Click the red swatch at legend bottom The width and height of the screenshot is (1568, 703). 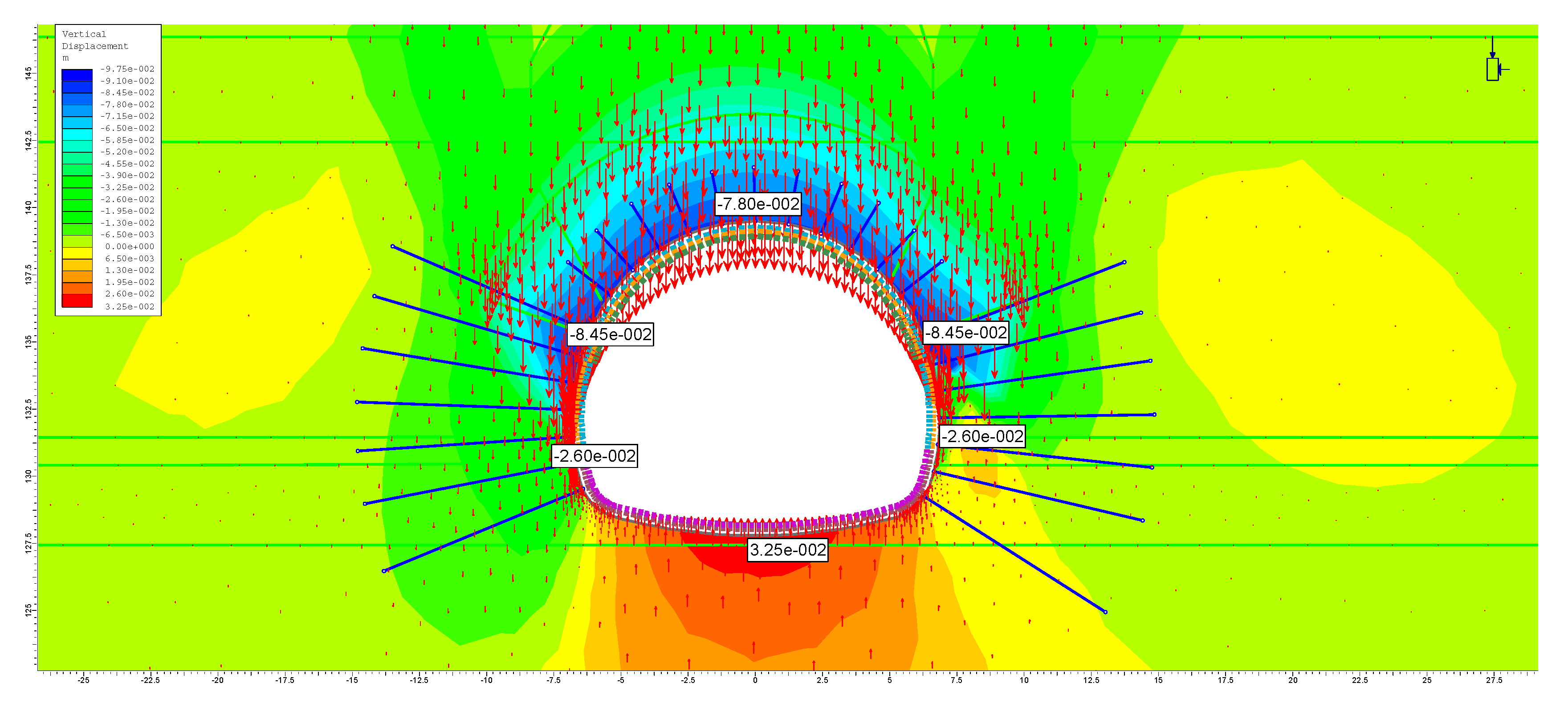click(77, 301)
